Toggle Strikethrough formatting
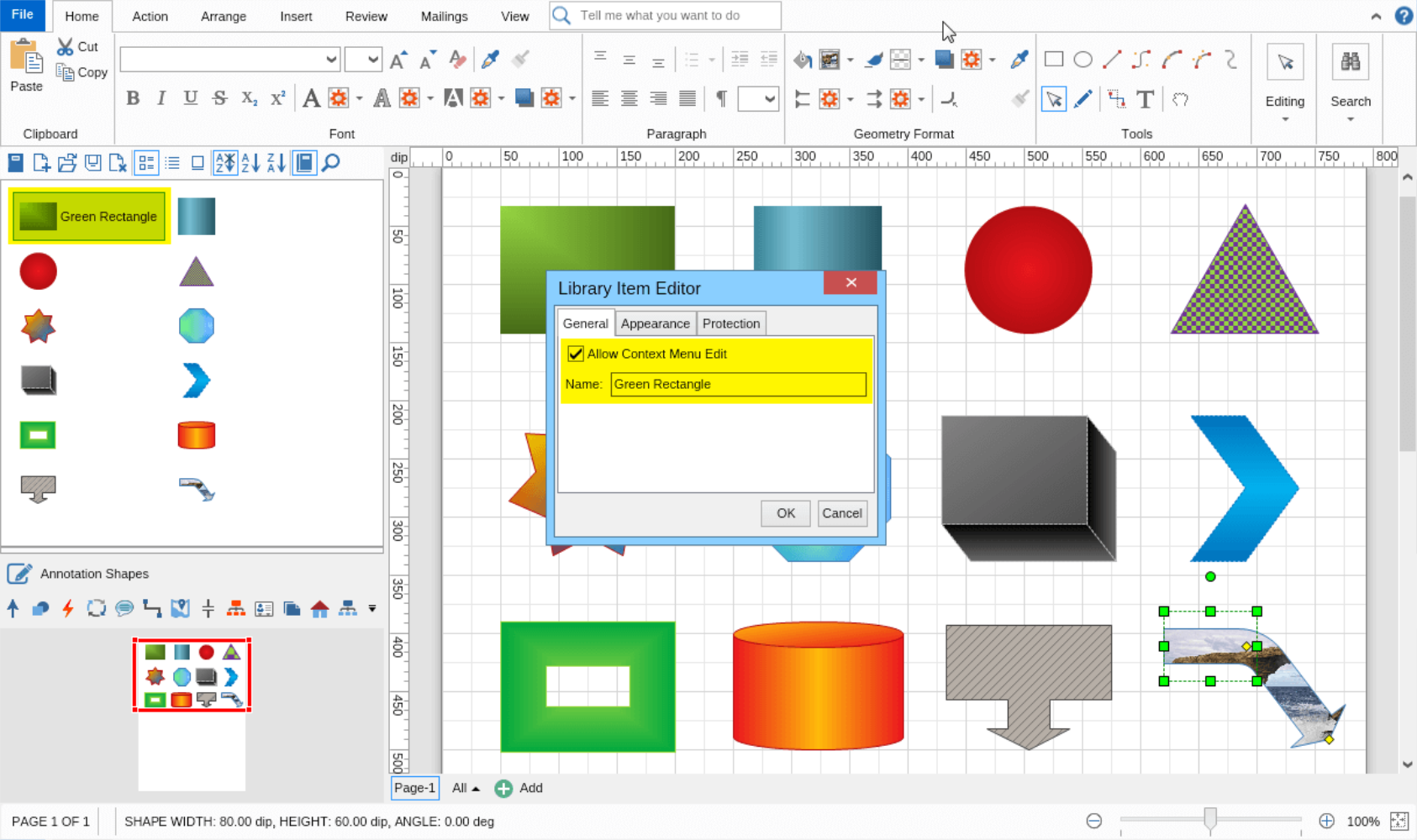The image size is (1417, 840). click(x=220, y=98)
